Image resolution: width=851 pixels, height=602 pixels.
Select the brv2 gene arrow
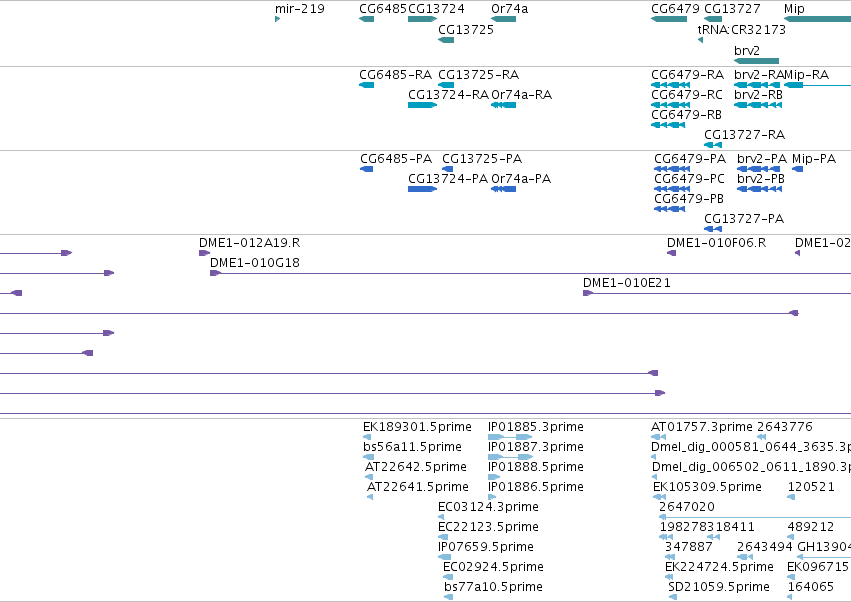(x=756, y=61)
